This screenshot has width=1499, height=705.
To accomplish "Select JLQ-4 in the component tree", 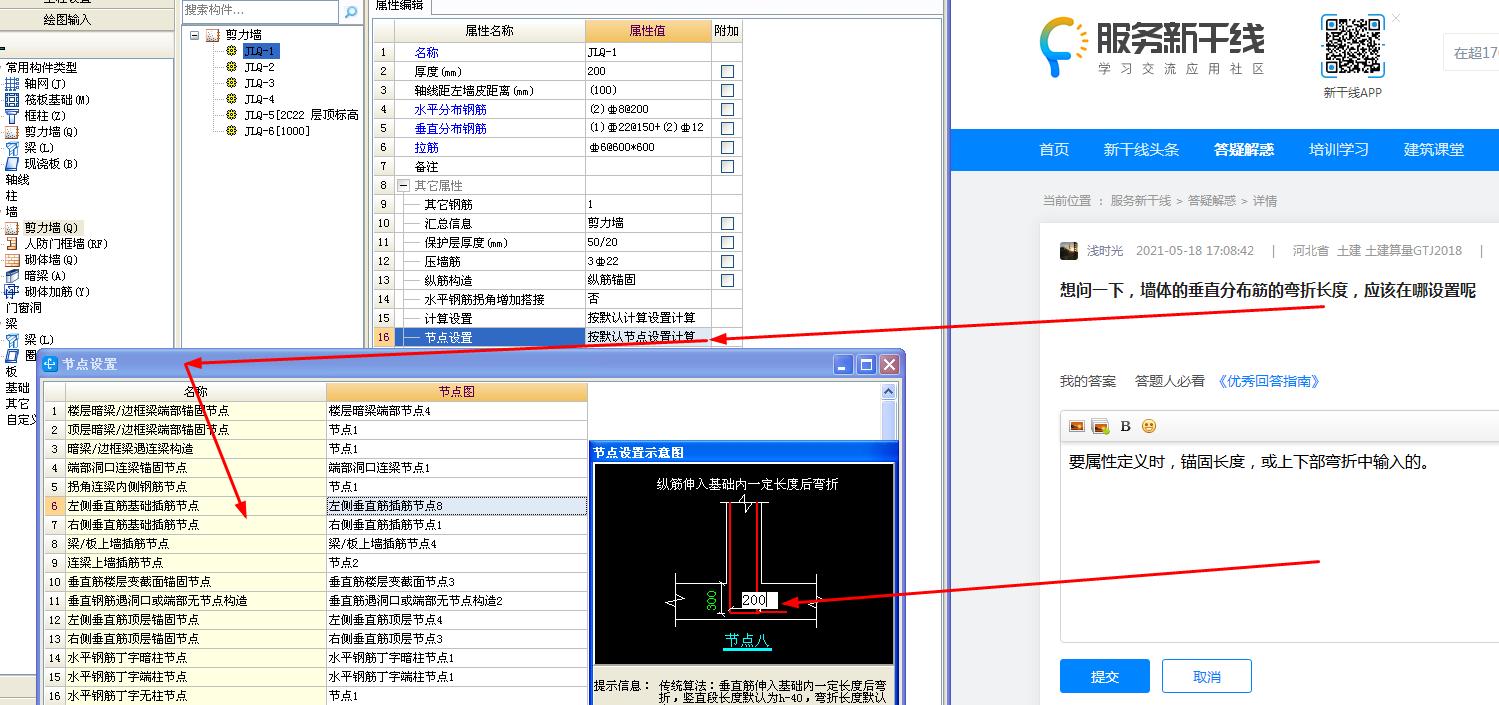I will tap(259, 99).
